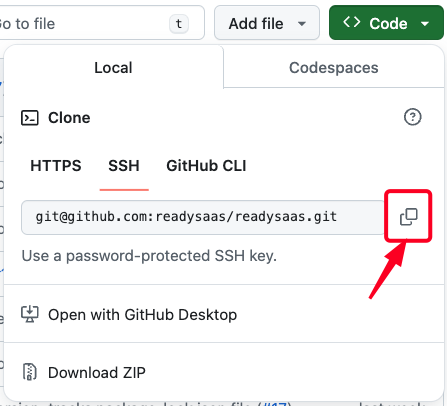The width and height of the screenshot is (447, 406).
Task: Click the GitHub Desktop download-arrow icon
Action: pyautogui.click(x=30, y=314)
